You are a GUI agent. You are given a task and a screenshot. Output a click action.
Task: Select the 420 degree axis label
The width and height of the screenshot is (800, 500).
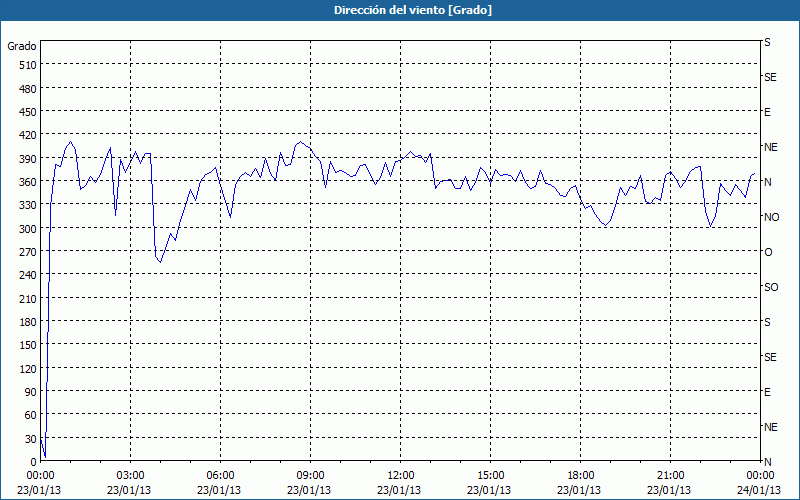tap(28, 135)
